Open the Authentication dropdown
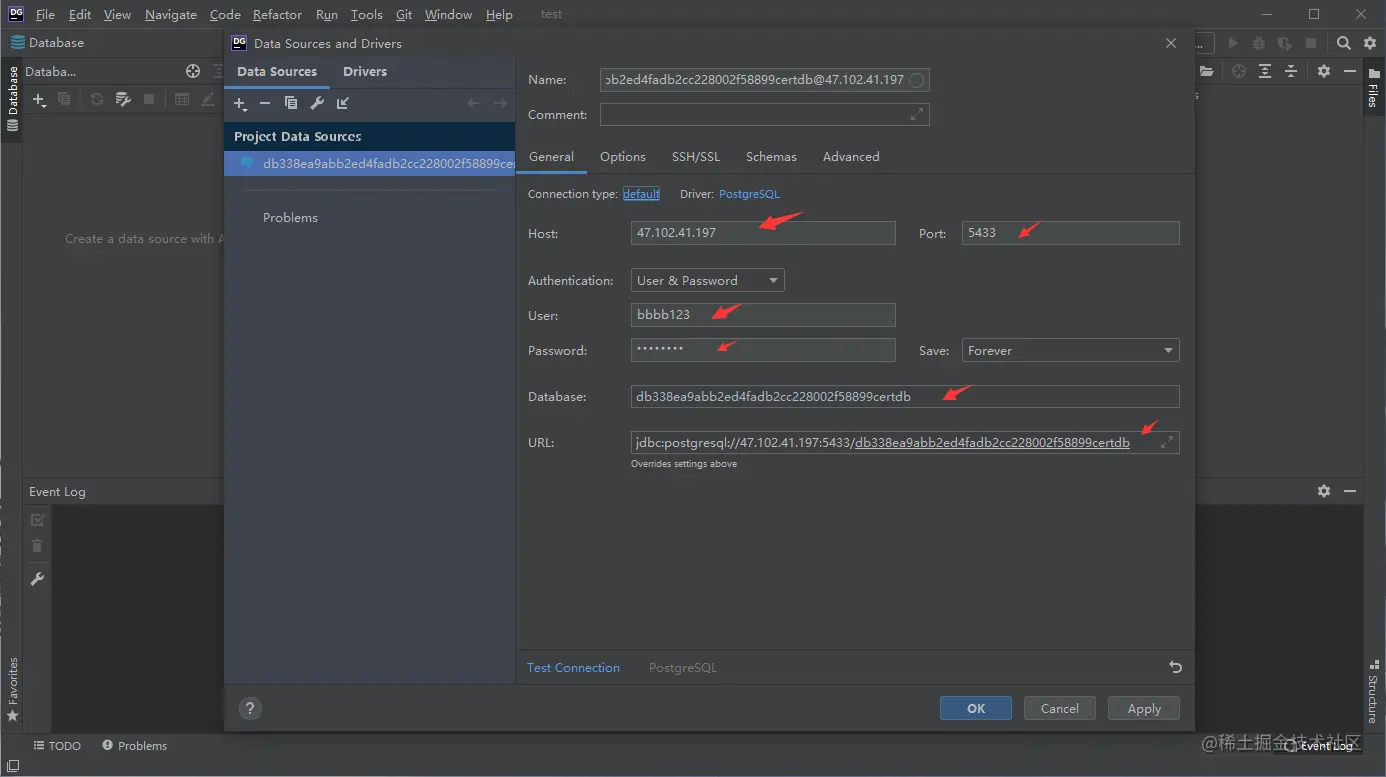 (x=708, y=281)
